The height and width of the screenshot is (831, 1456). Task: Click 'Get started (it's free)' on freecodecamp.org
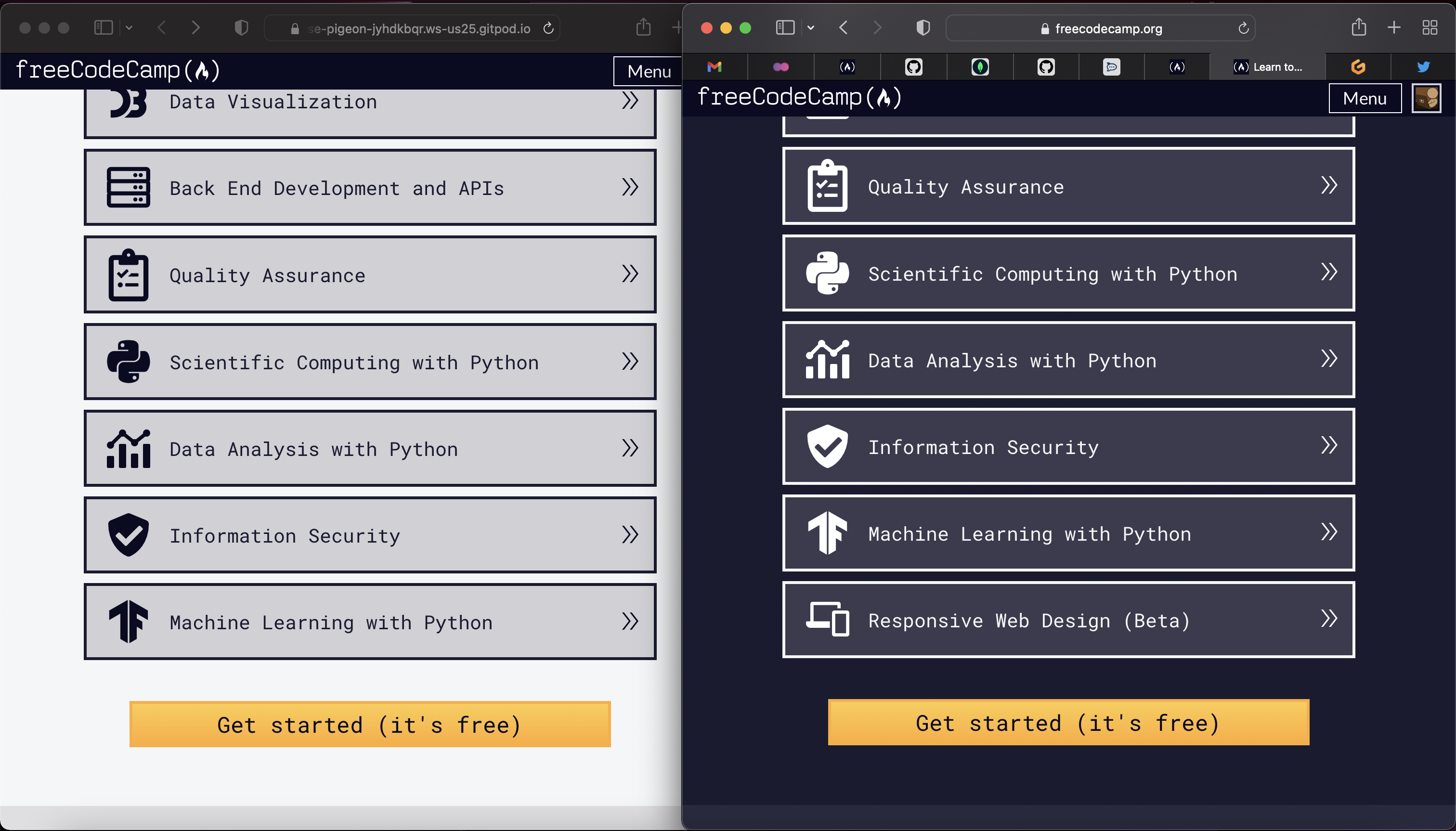coord(1067,722)
